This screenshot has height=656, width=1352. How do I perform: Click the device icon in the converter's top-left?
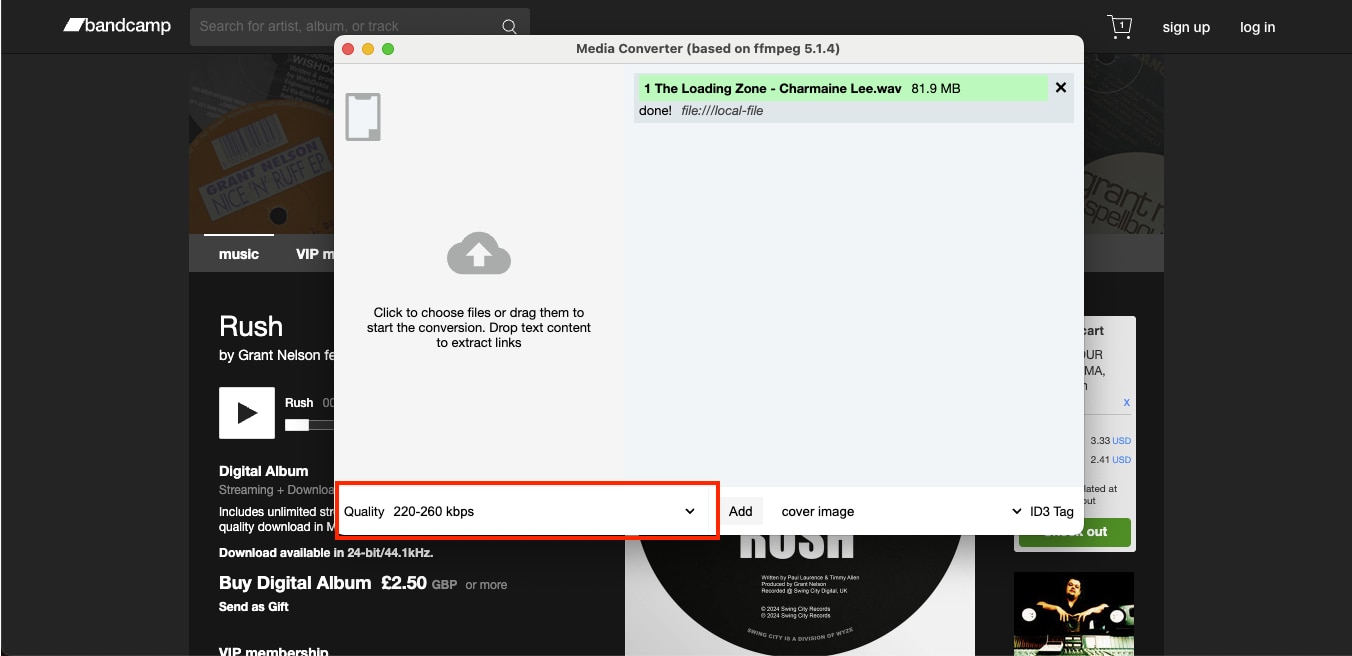363,116
